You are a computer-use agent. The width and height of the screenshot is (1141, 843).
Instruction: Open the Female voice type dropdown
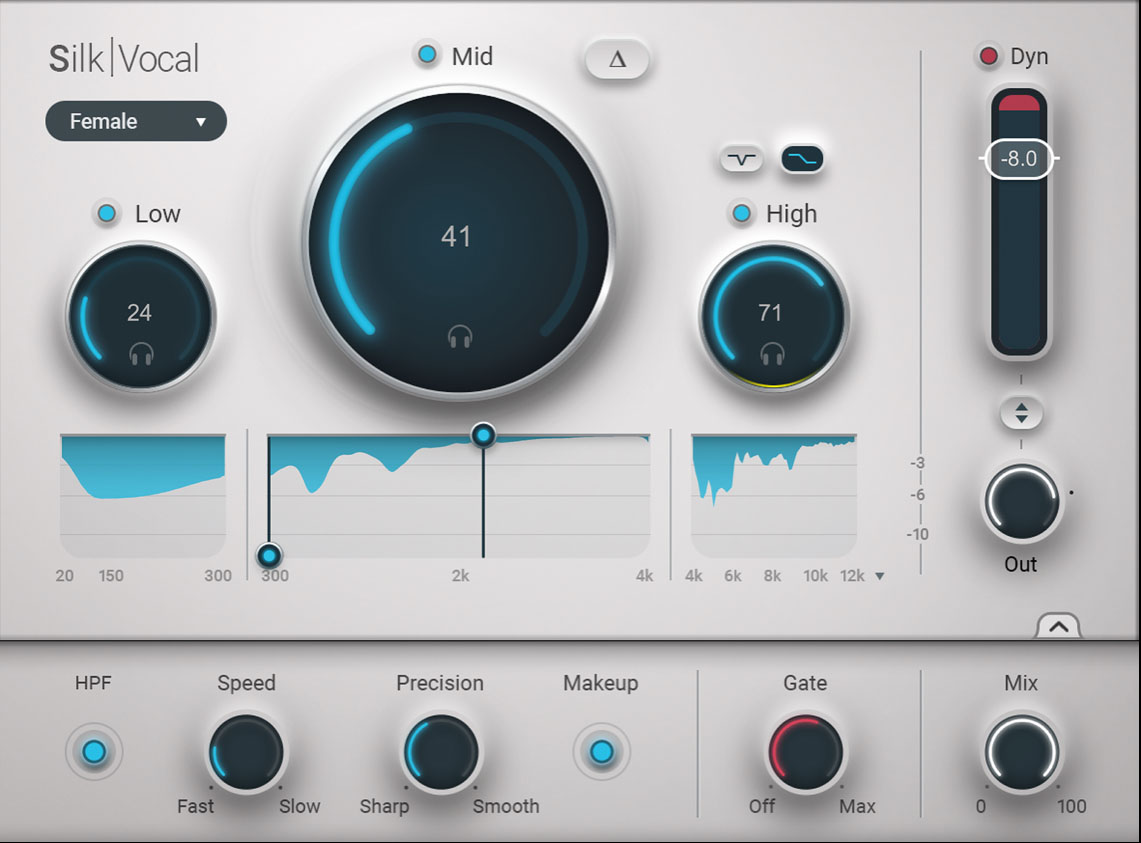136,122
